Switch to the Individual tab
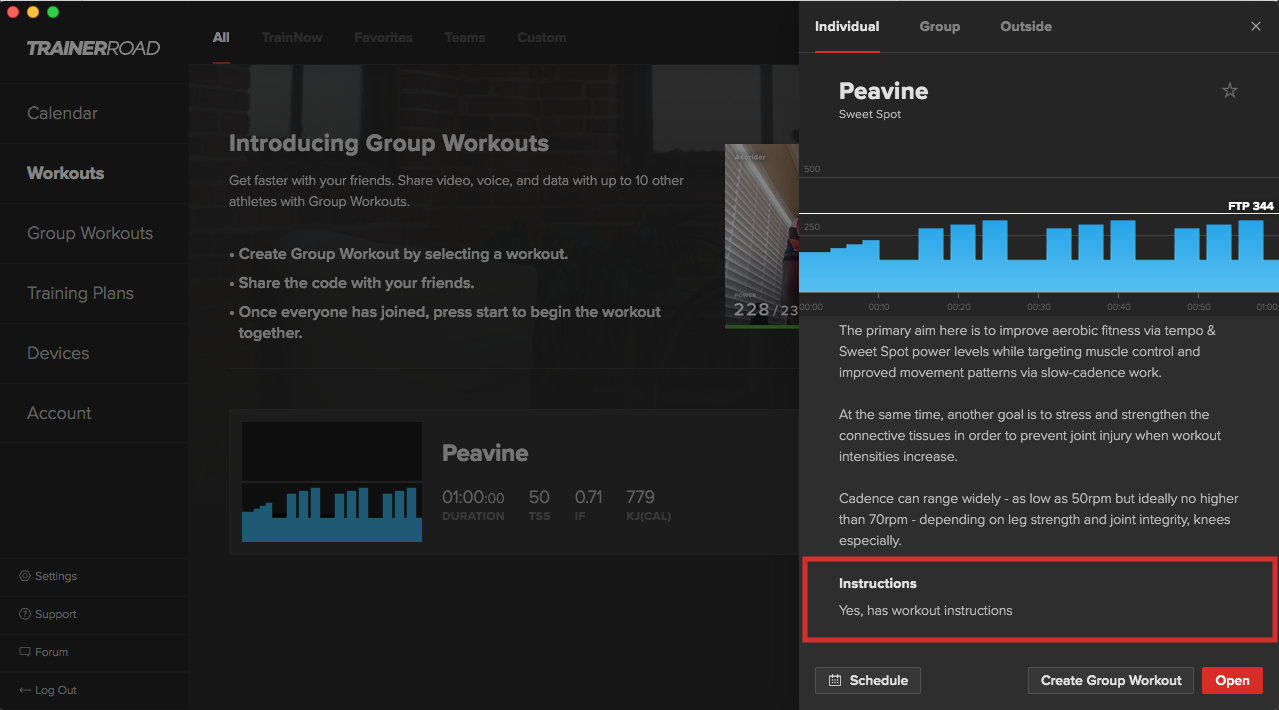1279x710 pixels. 847,26
